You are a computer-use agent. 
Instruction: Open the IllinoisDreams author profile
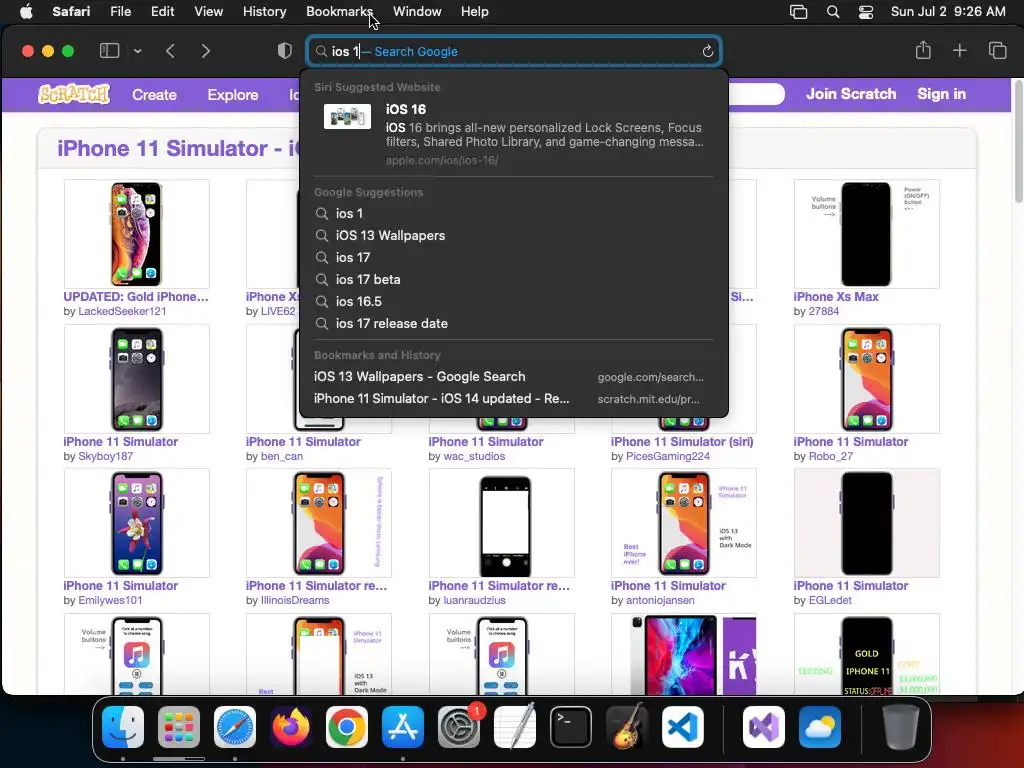pyautogui.click(x=295, y=600)
